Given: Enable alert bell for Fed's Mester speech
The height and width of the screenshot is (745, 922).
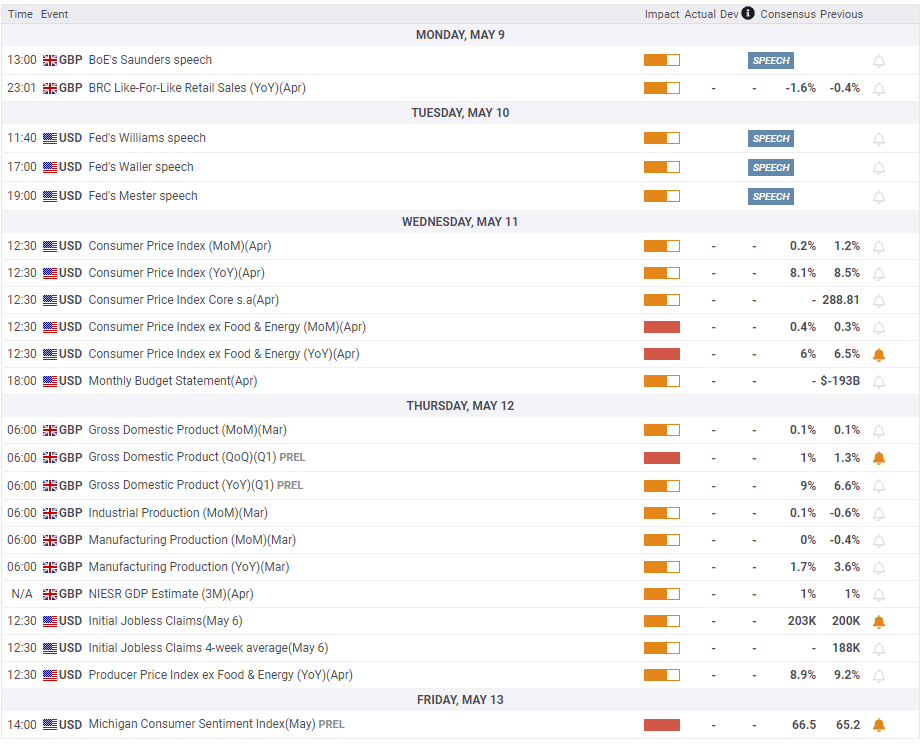Looking at the screenshot, I should click(x=878, y=197).
